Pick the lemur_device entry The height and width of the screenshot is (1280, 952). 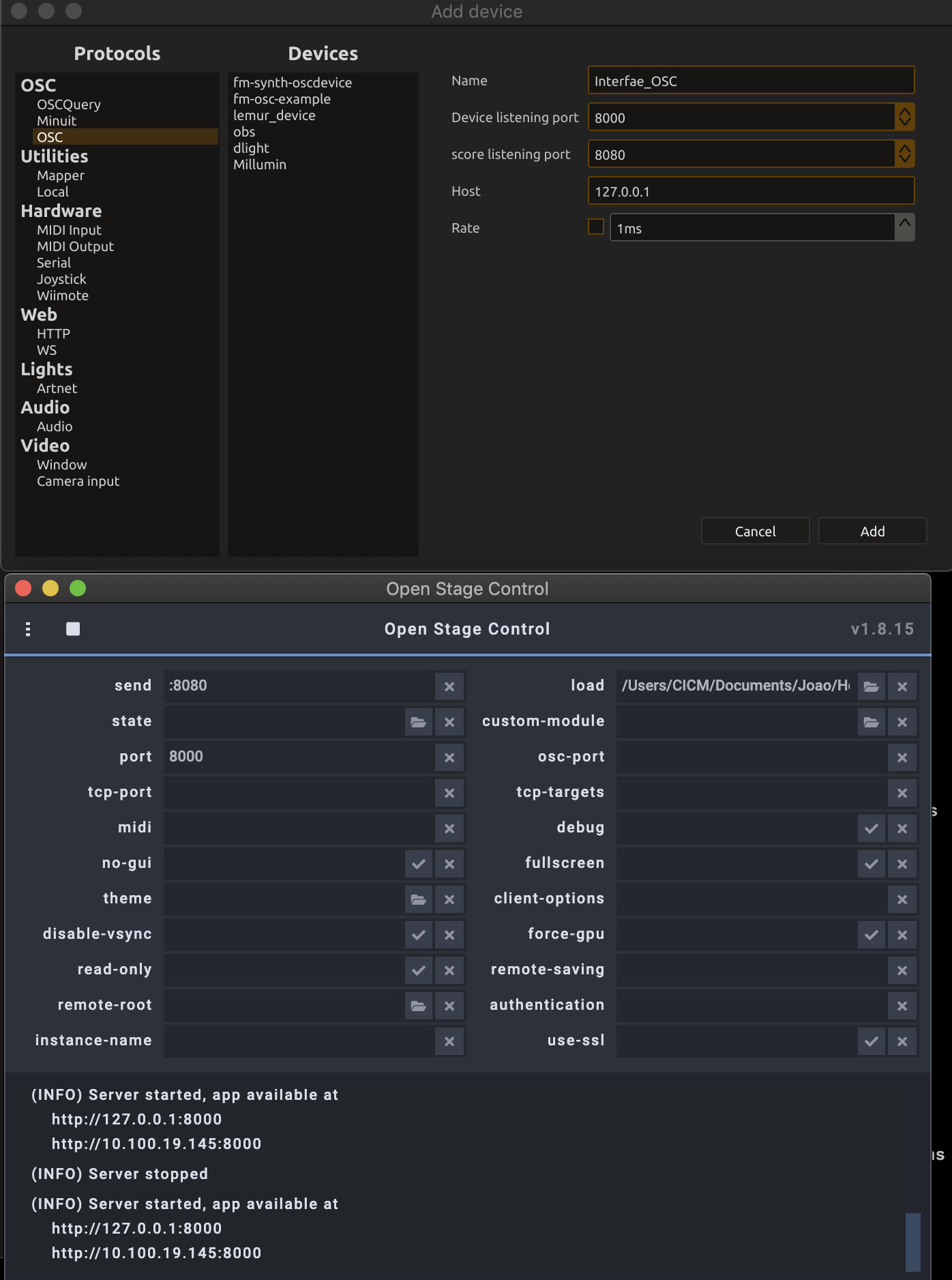(274, 115)
